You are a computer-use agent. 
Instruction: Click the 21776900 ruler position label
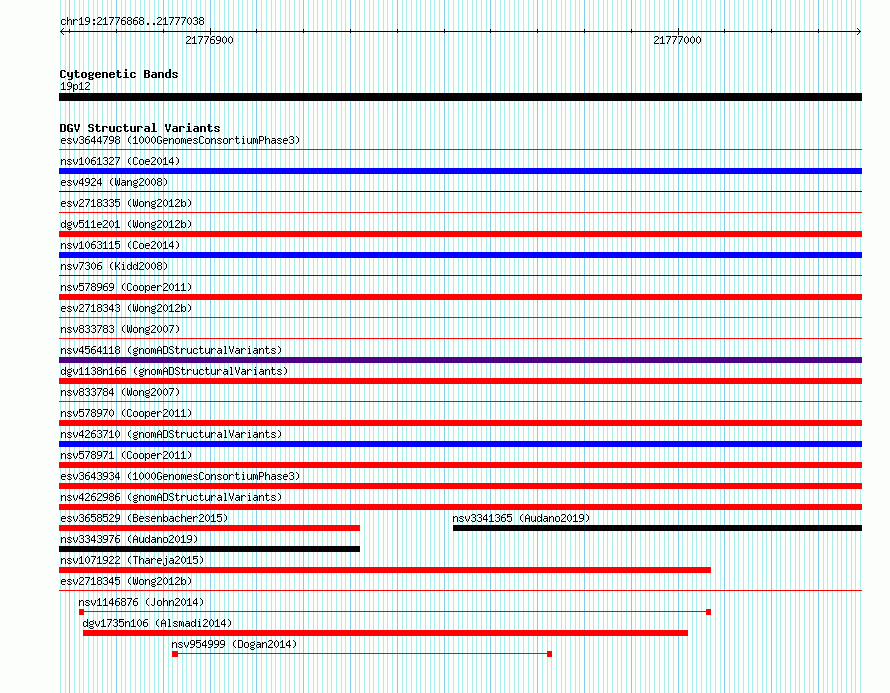click(209, 40)
